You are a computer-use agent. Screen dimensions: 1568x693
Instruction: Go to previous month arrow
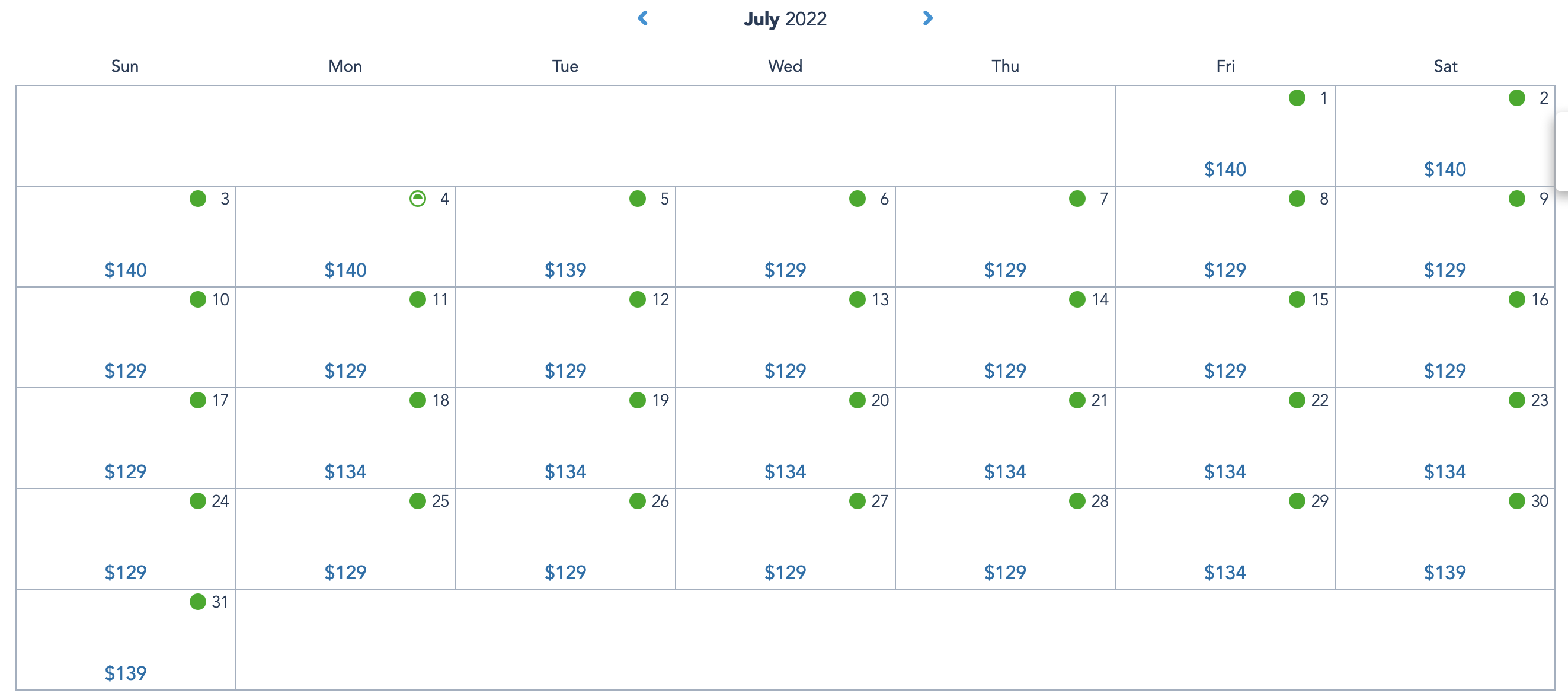pos(643,18)
